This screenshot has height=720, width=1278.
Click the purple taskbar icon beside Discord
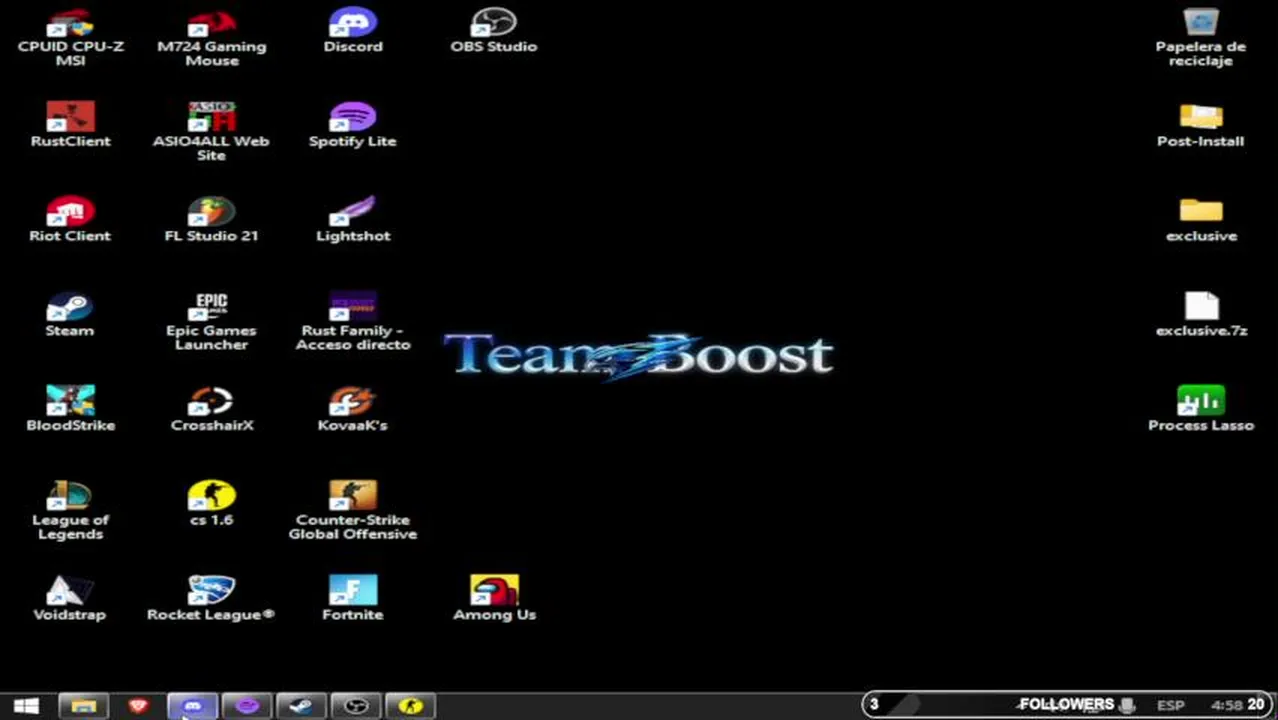click(x=247, y=706)
